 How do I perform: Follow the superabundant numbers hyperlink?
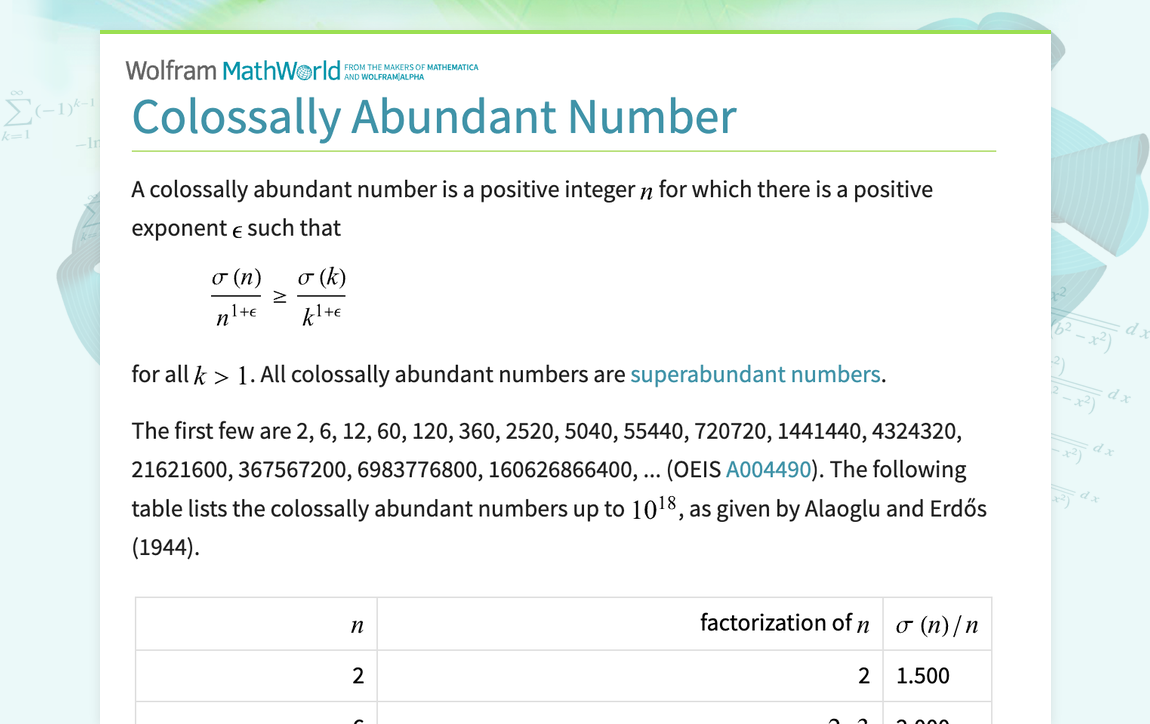point(755,373)
